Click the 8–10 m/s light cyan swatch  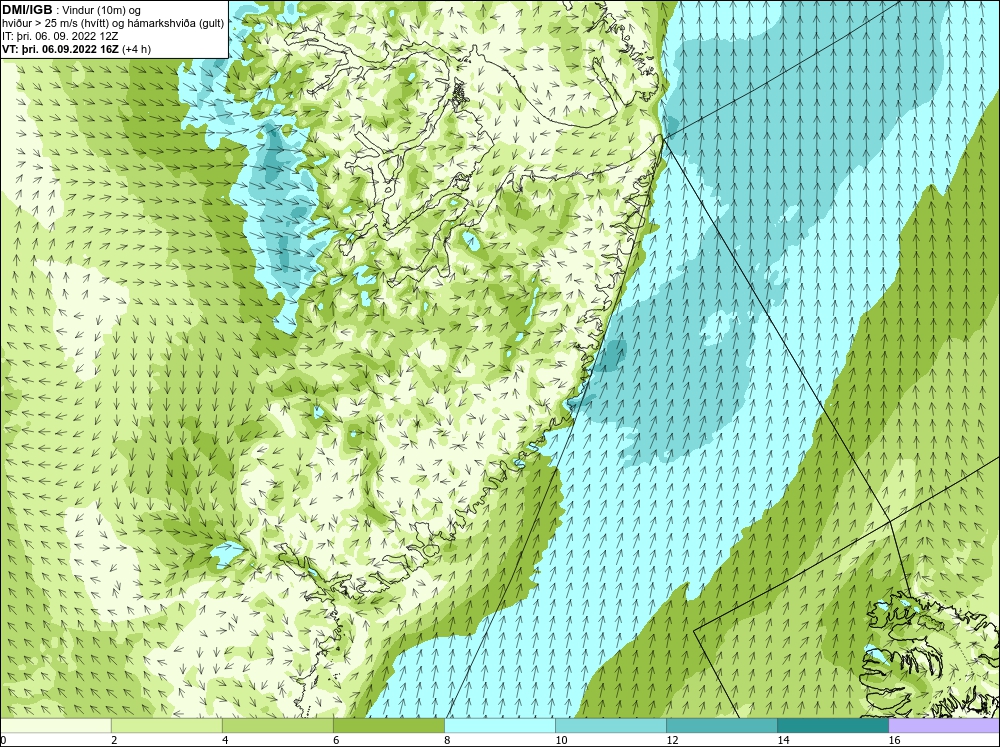coord(500,725)
